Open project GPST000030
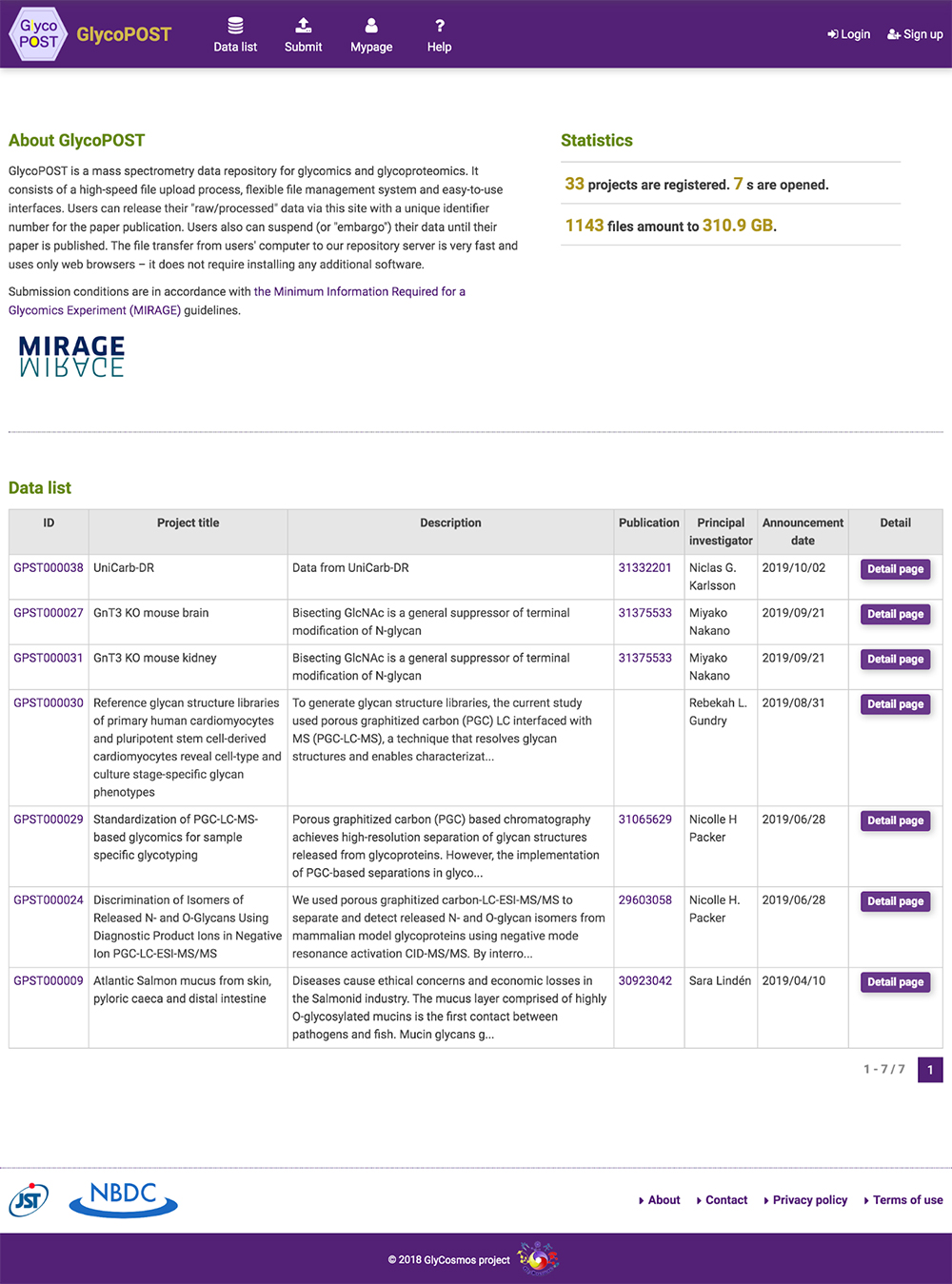The height and width of the screenshot is (1284, 952). coord(49,702)
